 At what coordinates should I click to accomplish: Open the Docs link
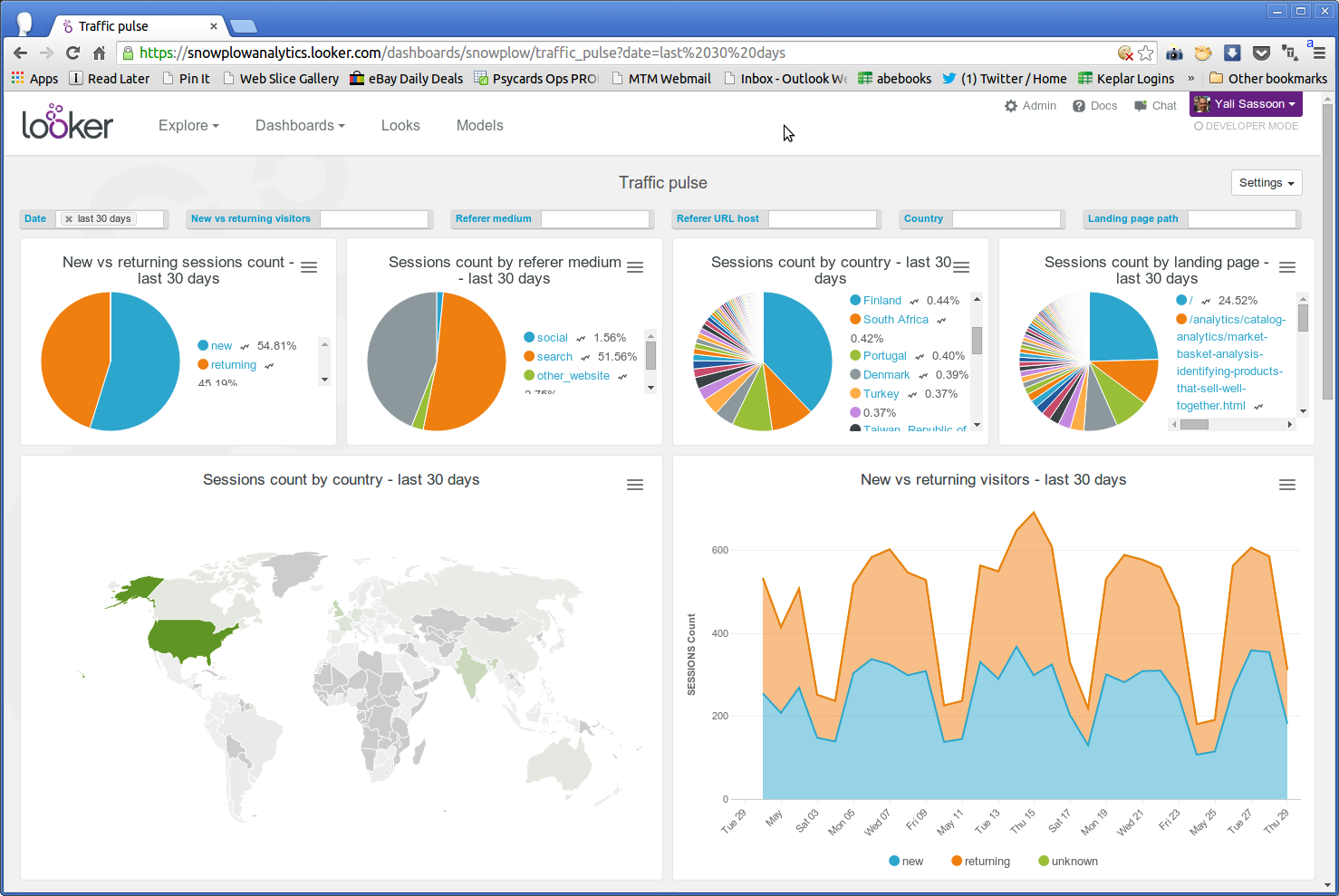click(x=1094, y=106)
